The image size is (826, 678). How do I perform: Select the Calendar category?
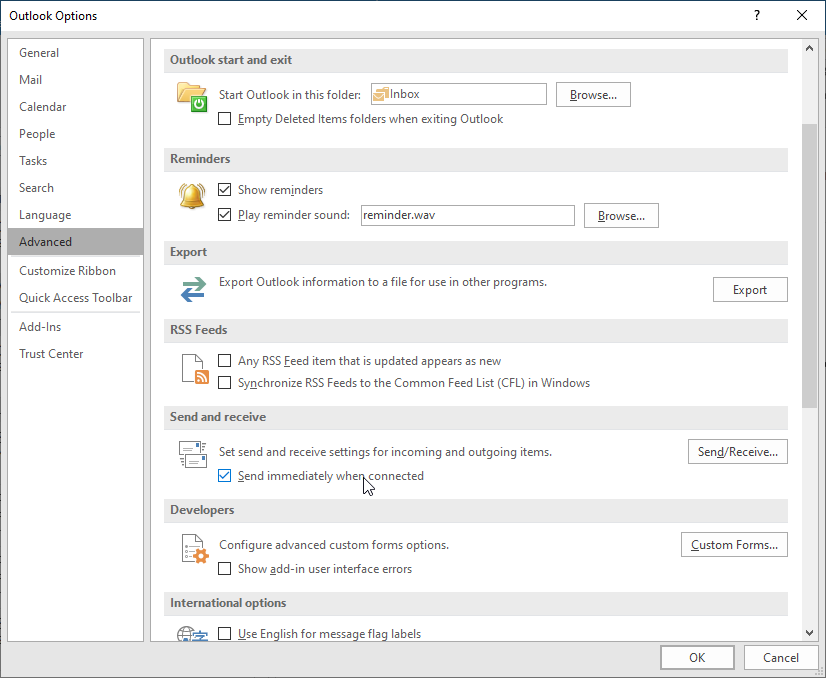75,107
